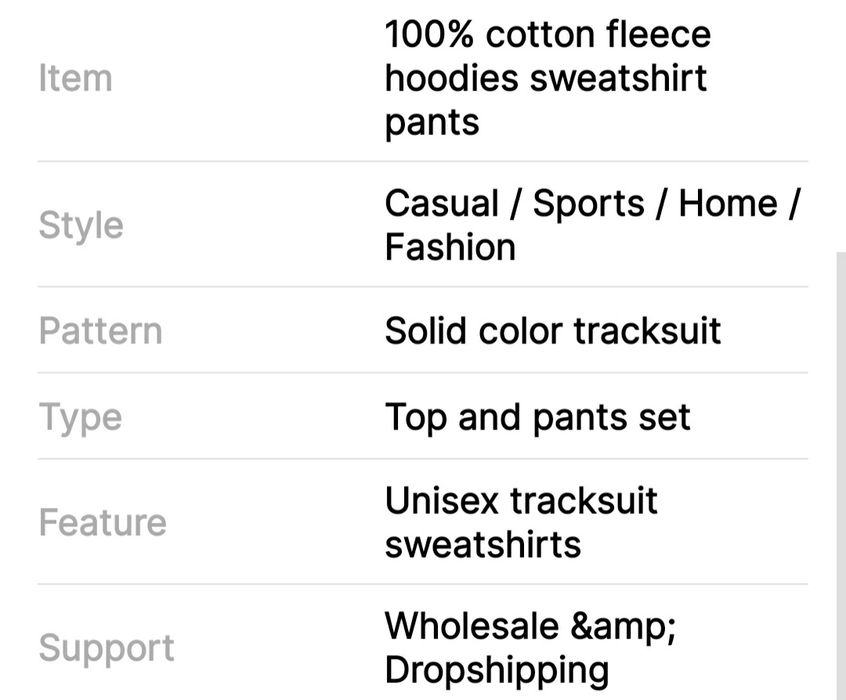Click the vertical scrollbar on the right edge
The width and height of the screenshot is (846, 700).
pyautogui.click(x=841, y=470)
